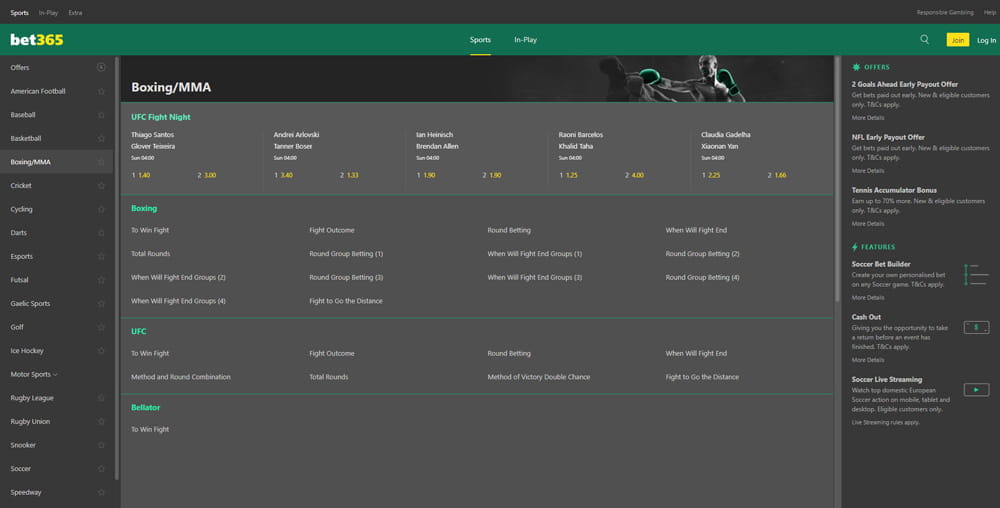Favourite American Football with its star
Viewport: 1000px width, 508px height.
coord(101,91)
